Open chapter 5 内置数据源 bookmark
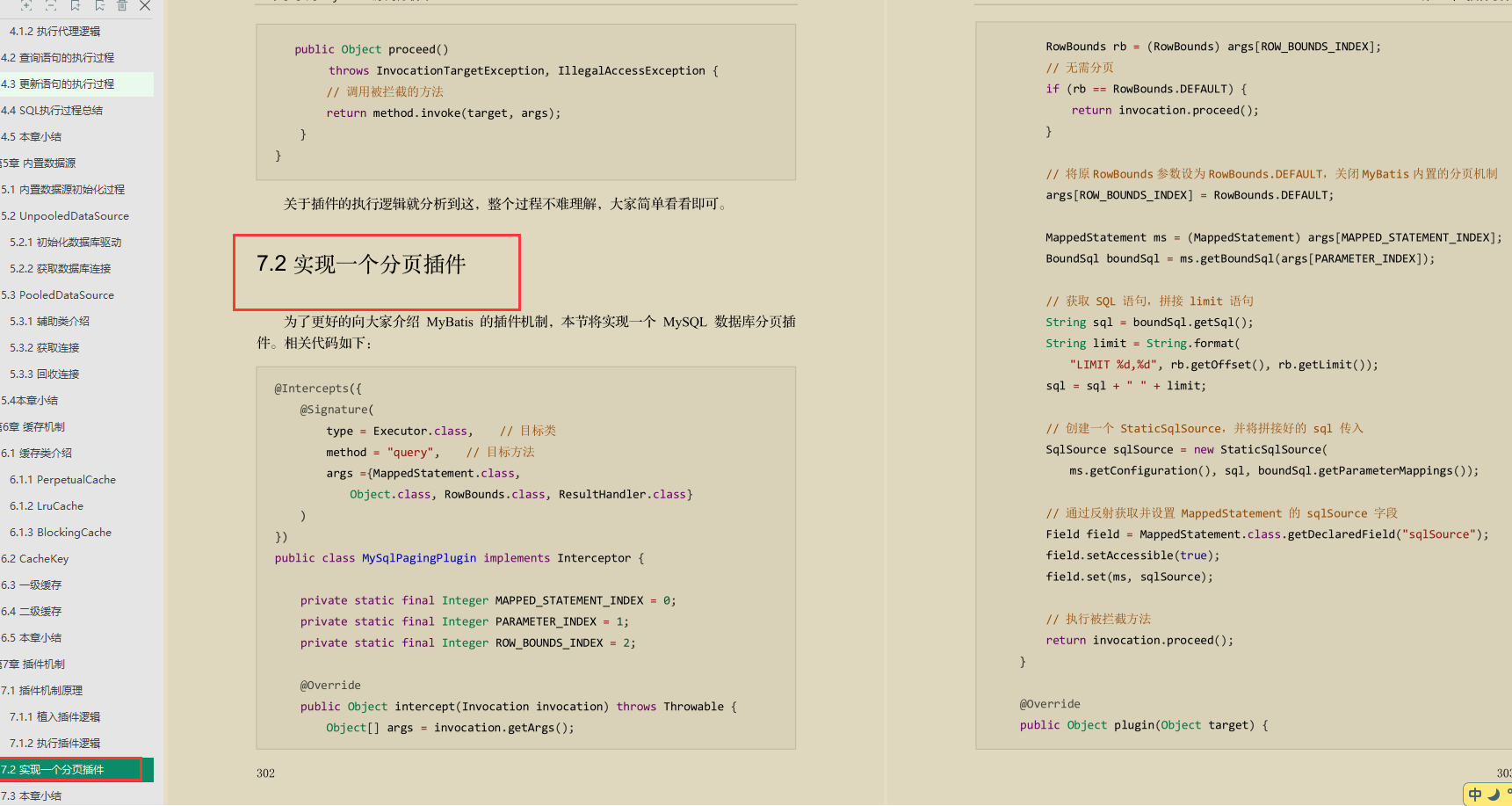 coord(38,163)
